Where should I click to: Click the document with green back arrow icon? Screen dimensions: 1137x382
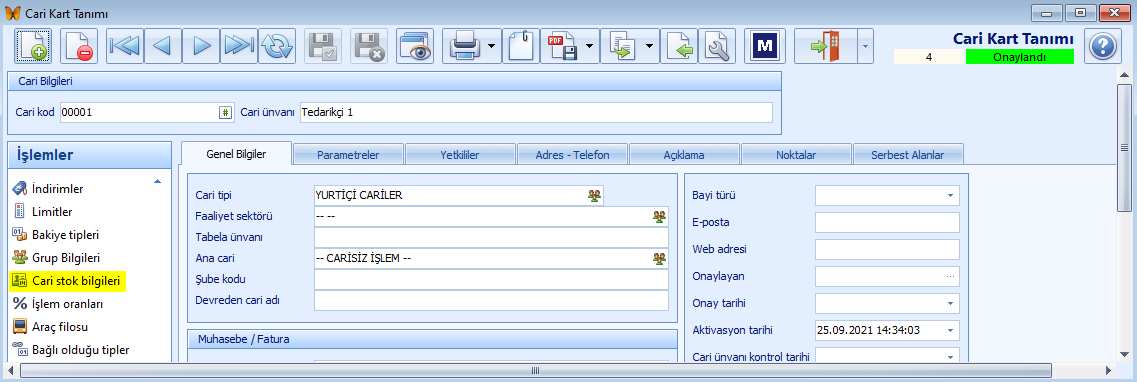(x=679, y=46)
